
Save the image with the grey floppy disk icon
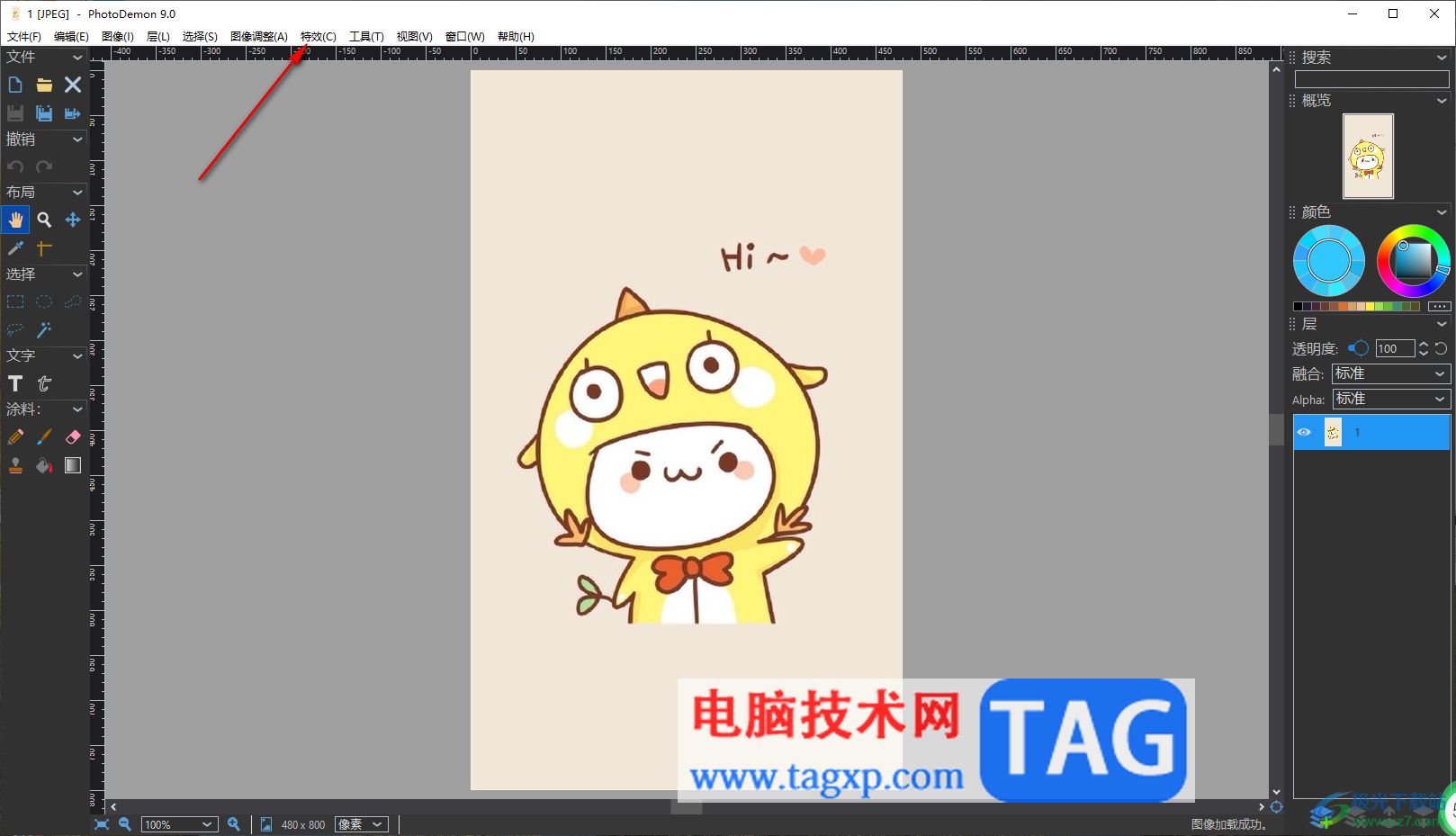pos(15,113)
